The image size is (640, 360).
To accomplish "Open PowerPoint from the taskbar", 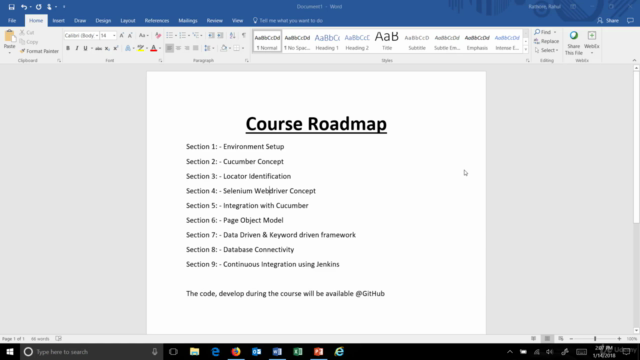I will 319,351.
